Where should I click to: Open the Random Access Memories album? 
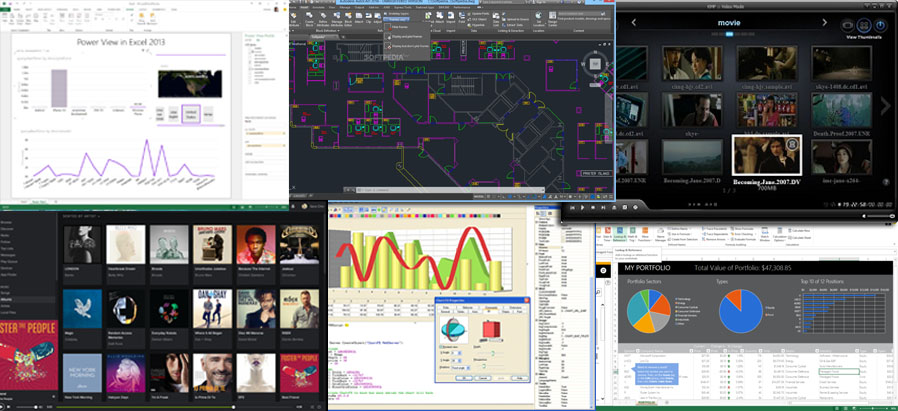pos(125,309)
